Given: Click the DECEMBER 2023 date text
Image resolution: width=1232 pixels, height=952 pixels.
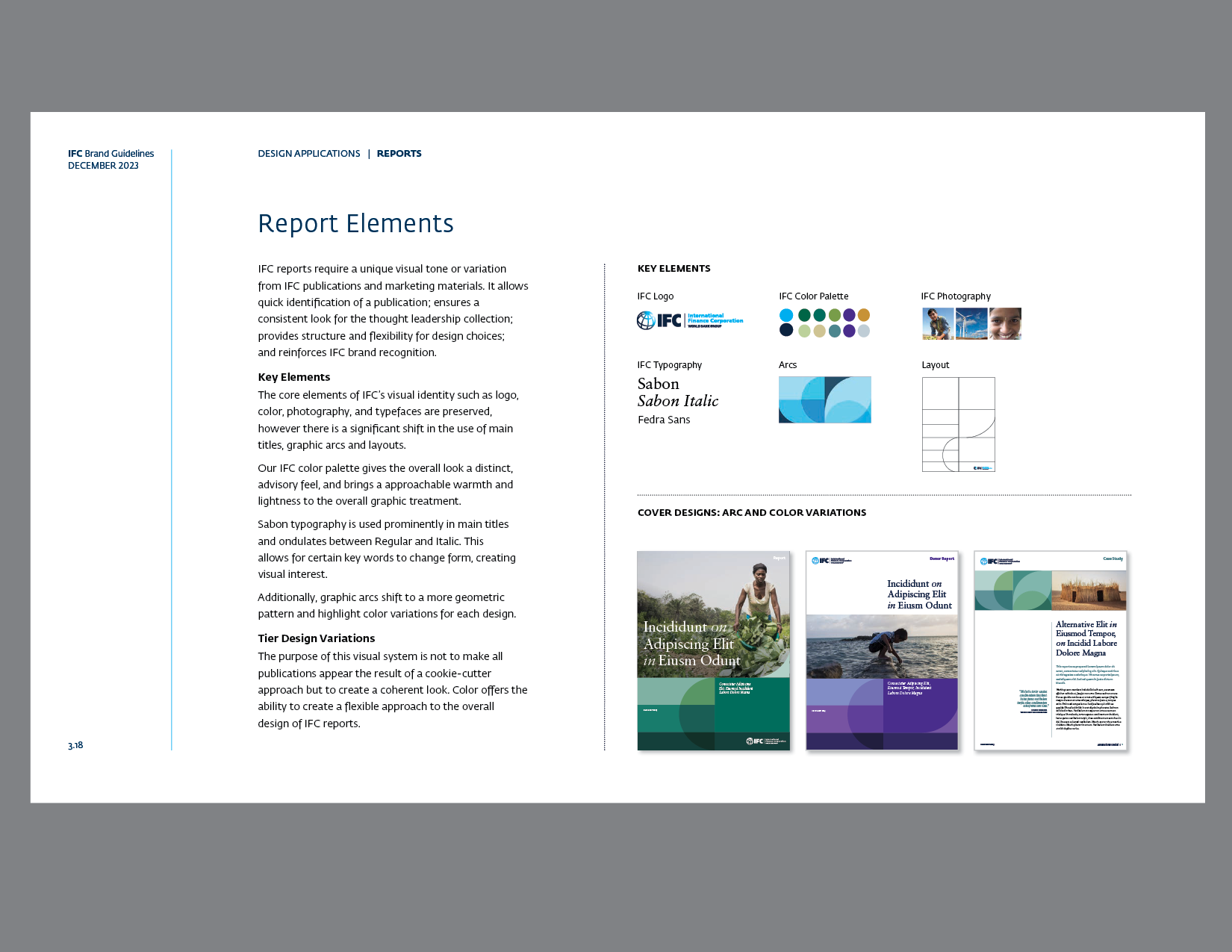Looking at the screenshot, I should coord(103,166).
